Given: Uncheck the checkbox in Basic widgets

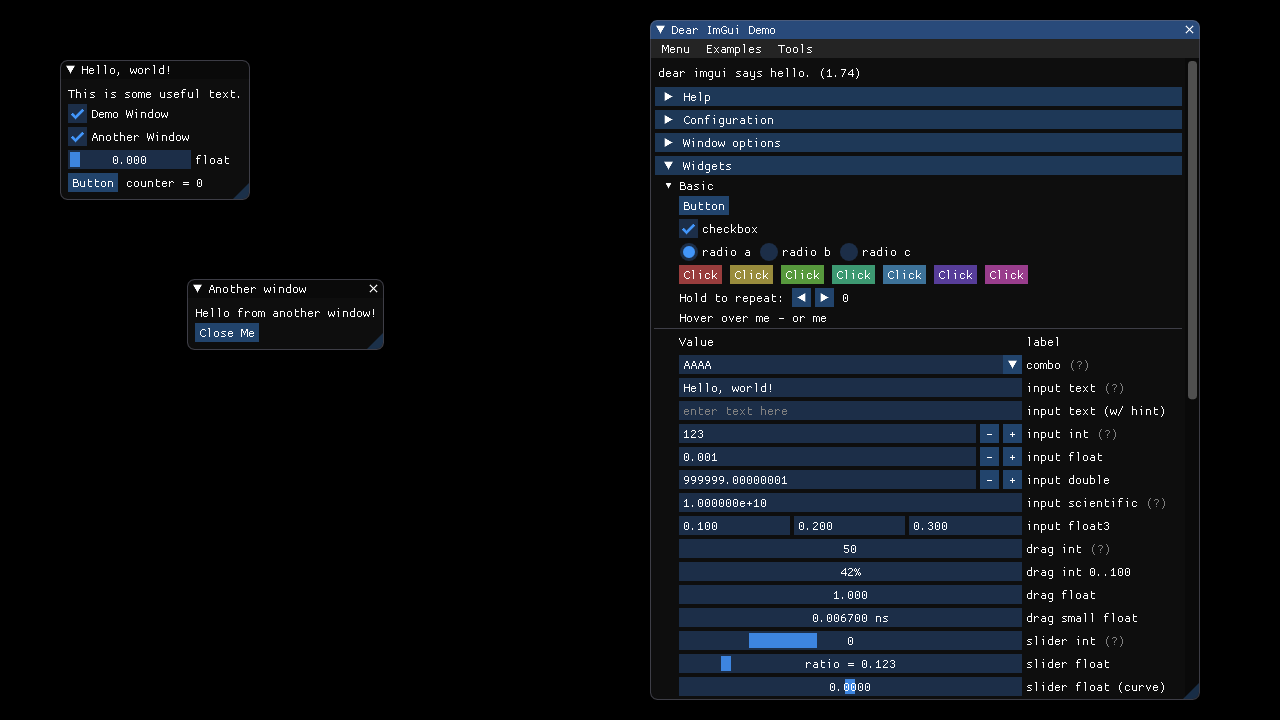Looking at the screenshot, I should tap(688, 229).
